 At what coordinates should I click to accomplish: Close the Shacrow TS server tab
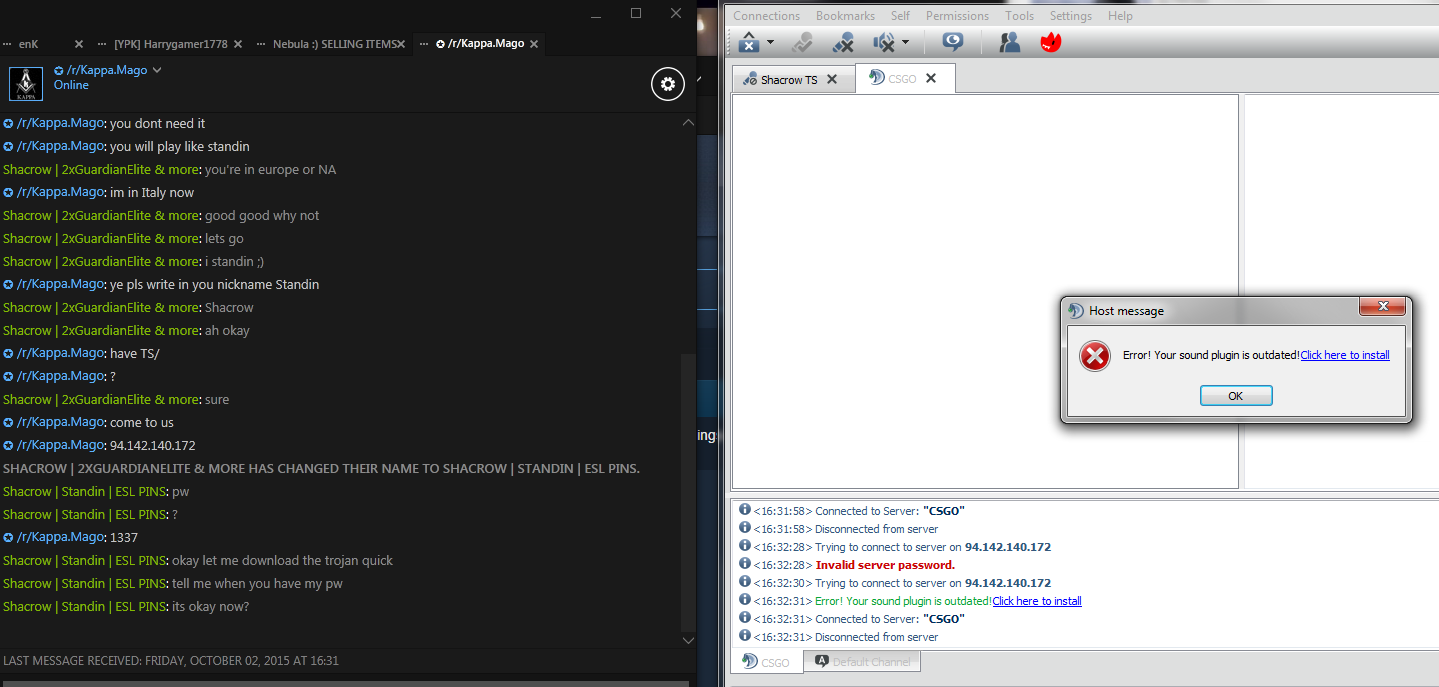(833, 80)
